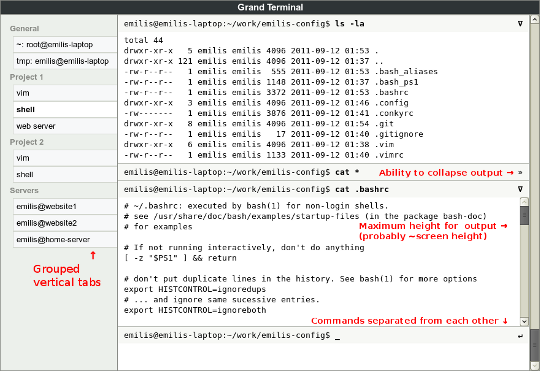
Task: Expand the collapsed cat * output
Action: (520, 172)
